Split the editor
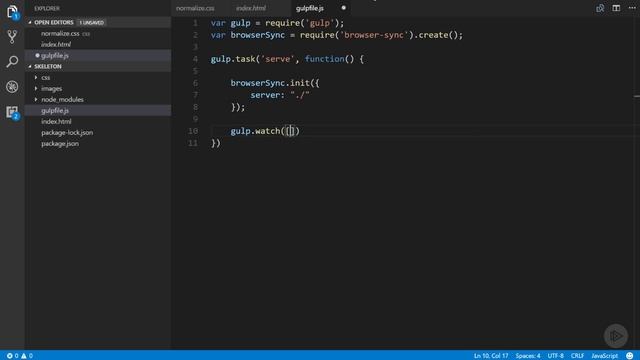Screen dimensions: 640x360 point(616,8)
